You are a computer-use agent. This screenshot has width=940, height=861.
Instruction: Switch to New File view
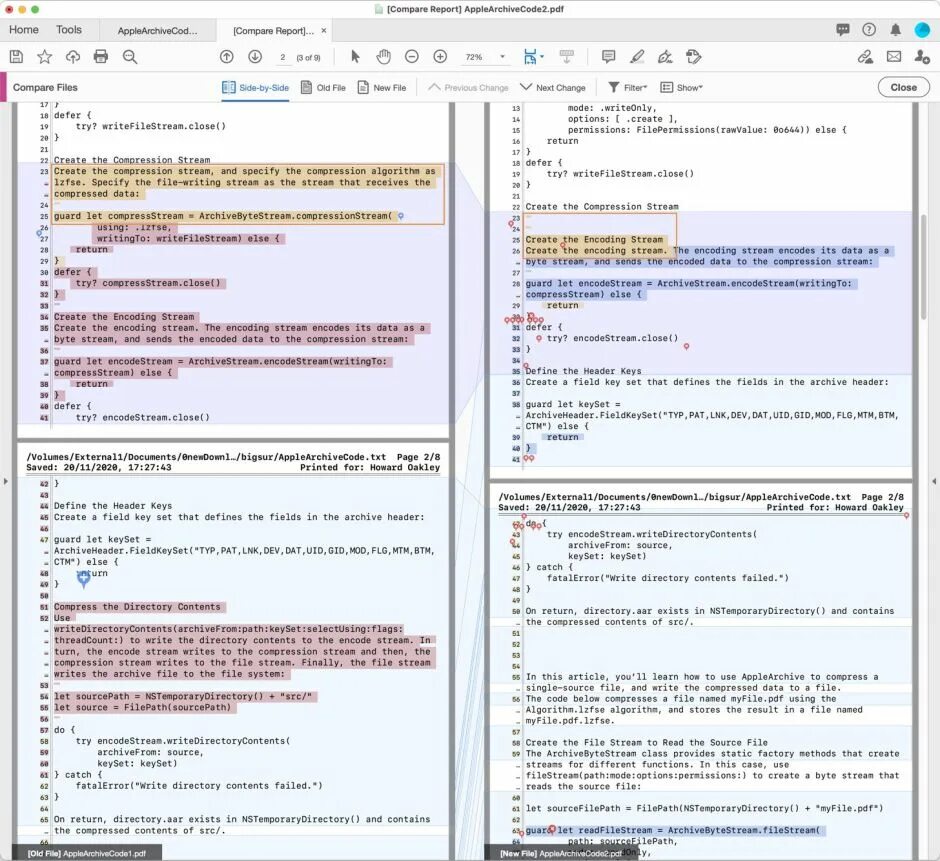382,88
